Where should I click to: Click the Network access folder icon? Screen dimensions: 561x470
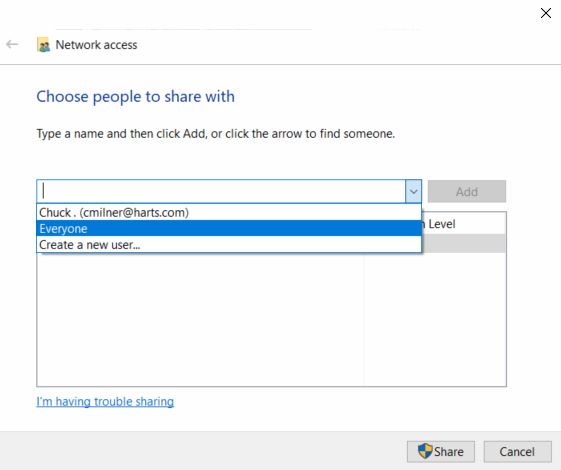[43, 45]
